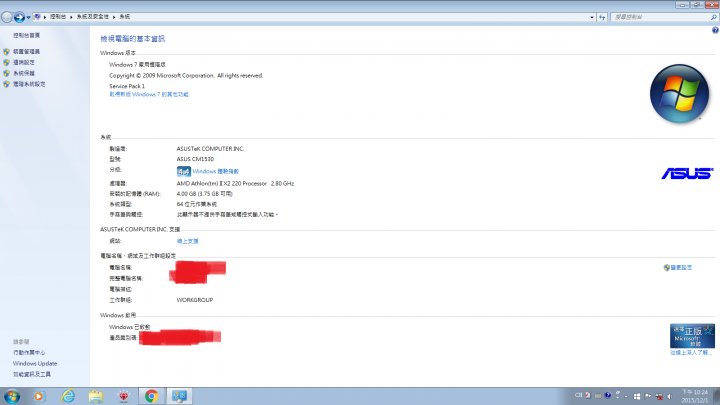The width and height of the screenshot is (720, 405).
Task: Click the shield icon beside 遠端設定
Action: [6, 62]
